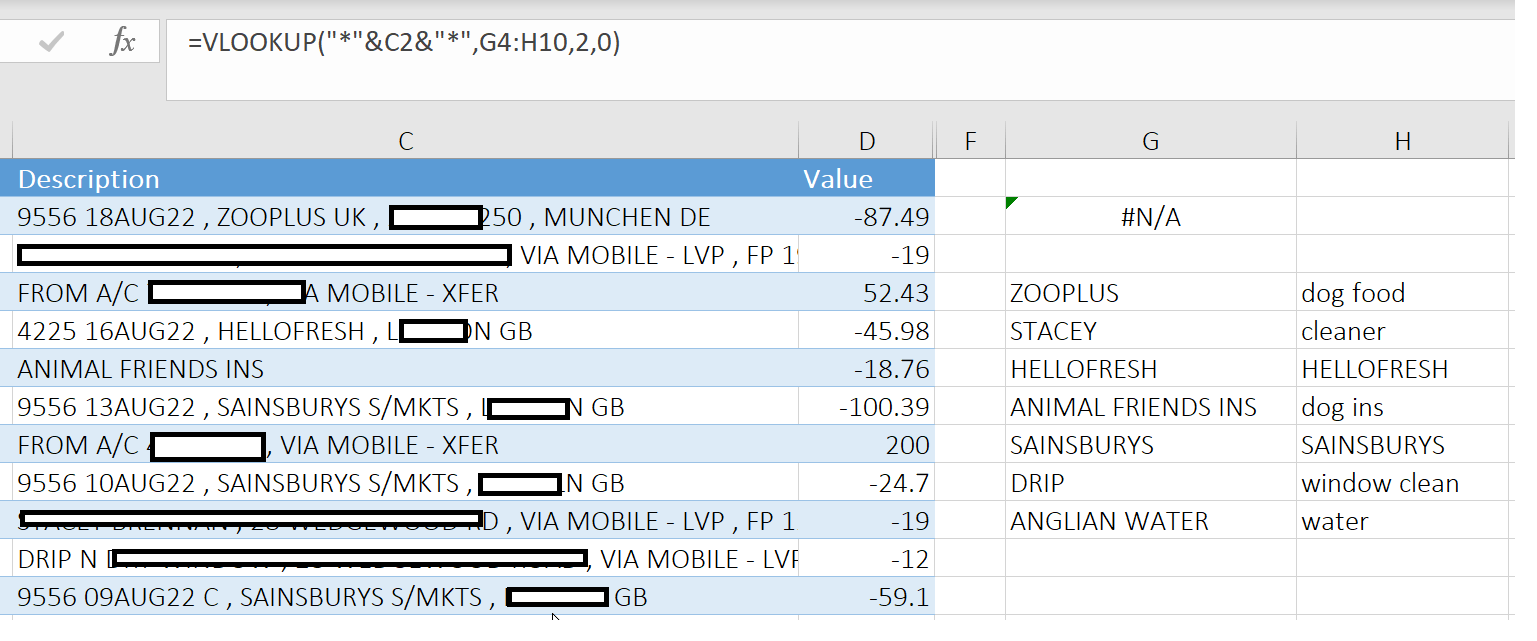Click the Description header cell

tap(405, 179)
